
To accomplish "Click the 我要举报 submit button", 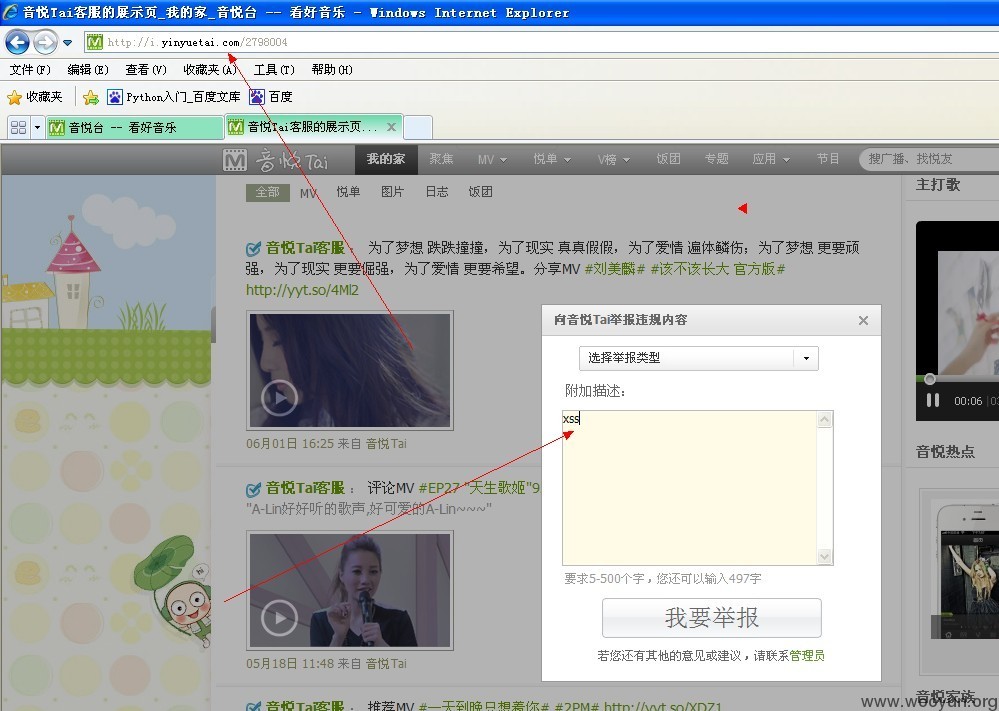I will [x=712, y=618].
